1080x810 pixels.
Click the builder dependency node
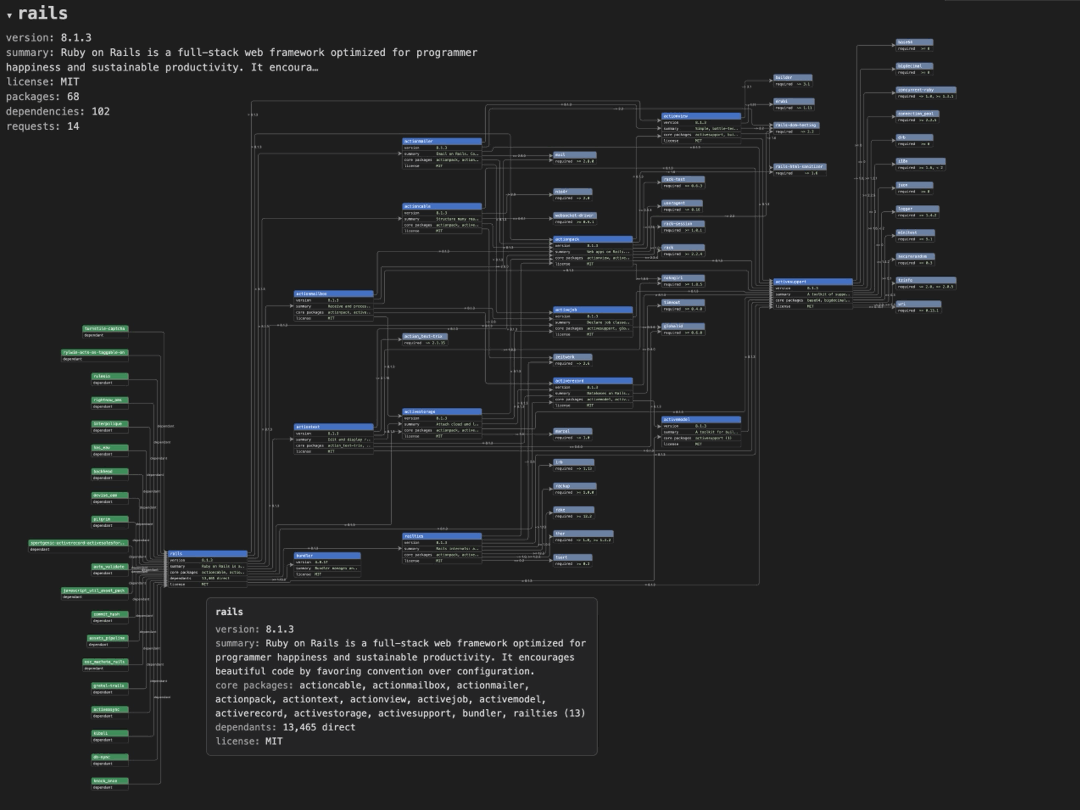[x=793, y=81]
